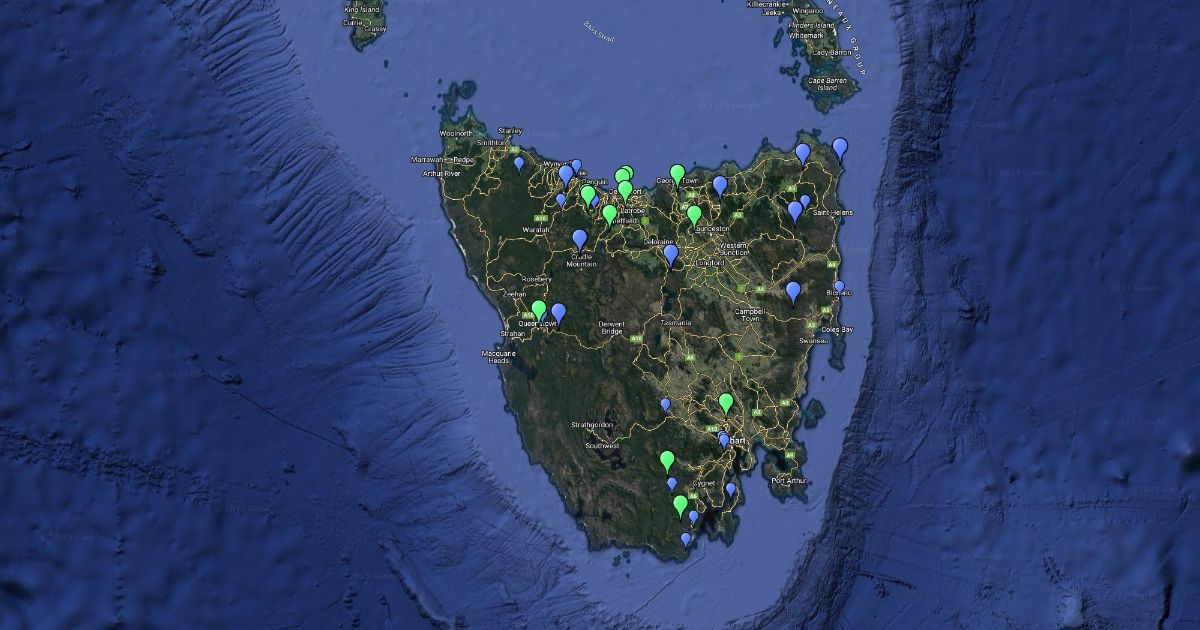The height and width of the screenshot is (630, 1200).
Task: Click the Waratah label
Action: 537,229
